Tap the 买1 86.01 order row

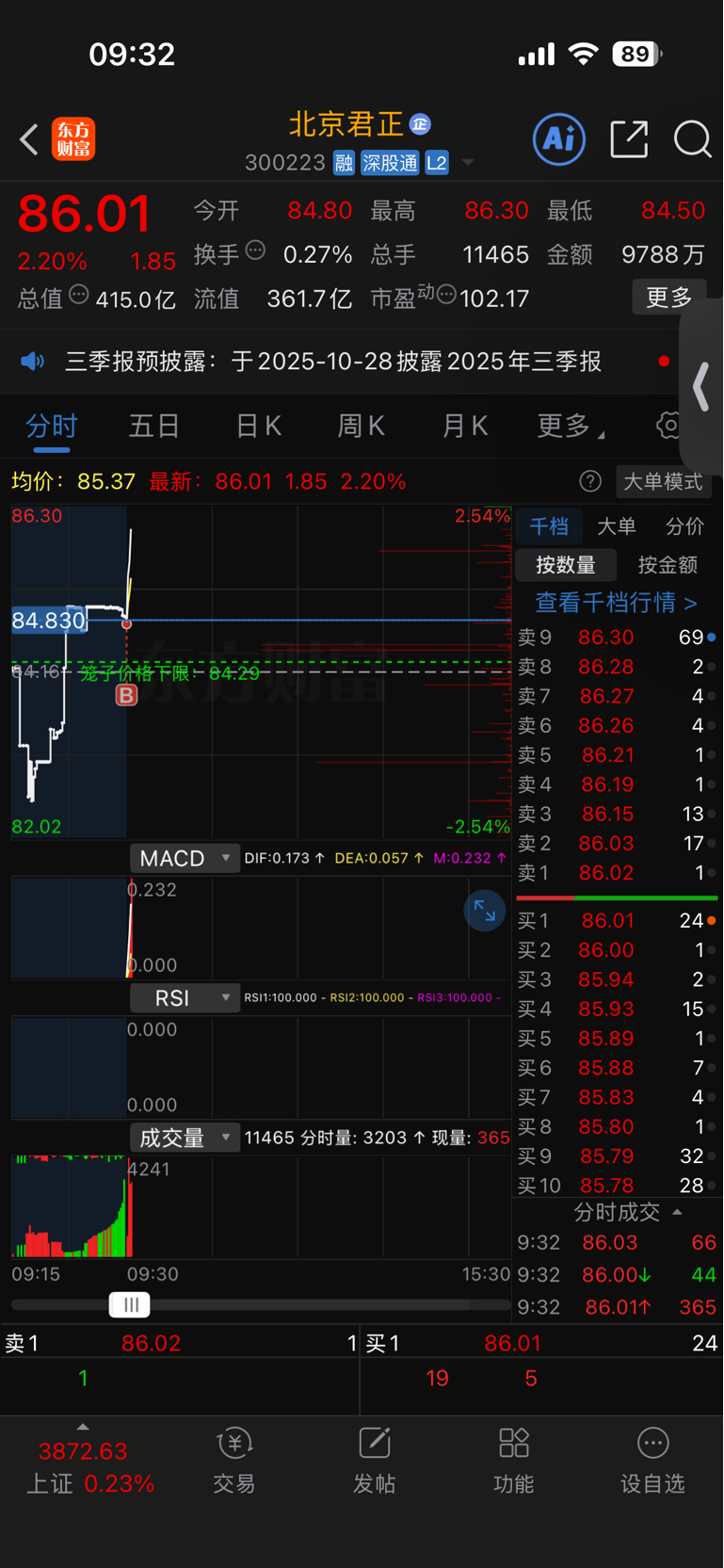click(617, 920)
